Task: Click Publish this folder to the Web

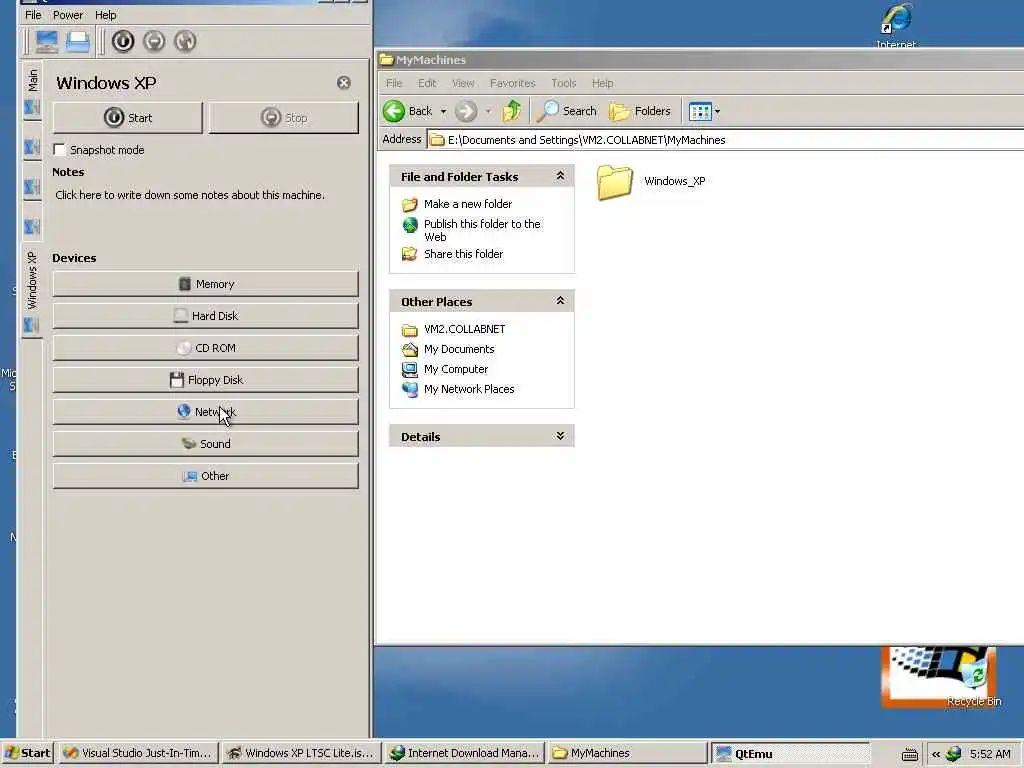Action: click(482, 231)
